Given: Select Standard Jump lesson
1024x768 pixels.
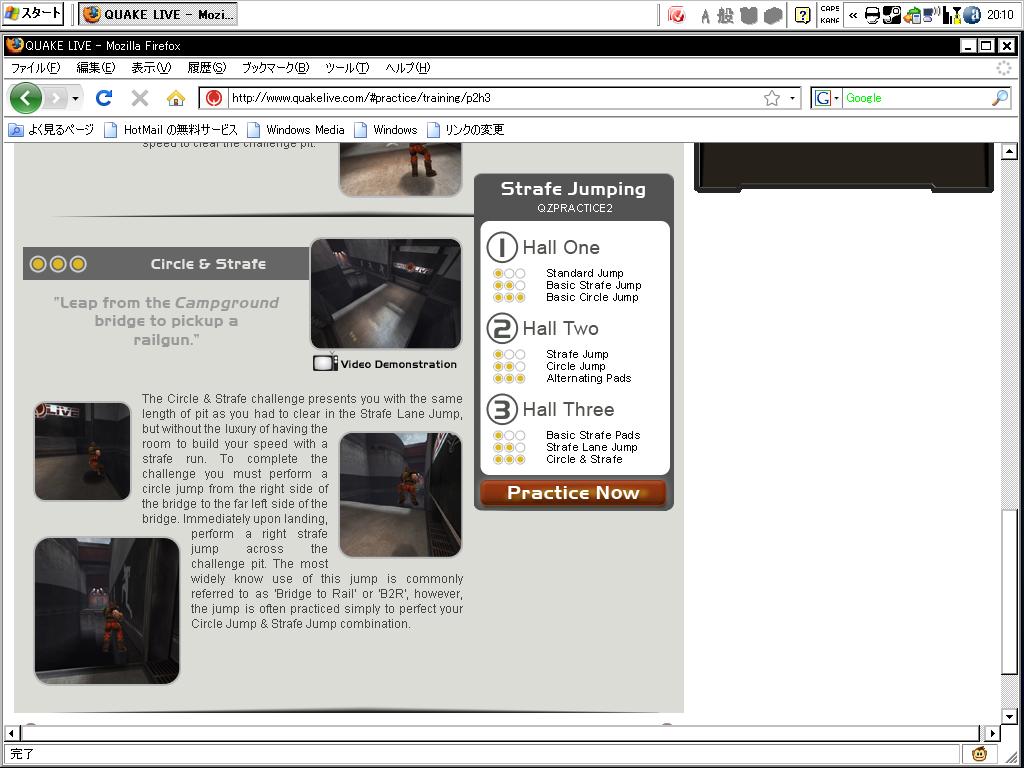Looking at the screenshot, I should tap(584, 273).
